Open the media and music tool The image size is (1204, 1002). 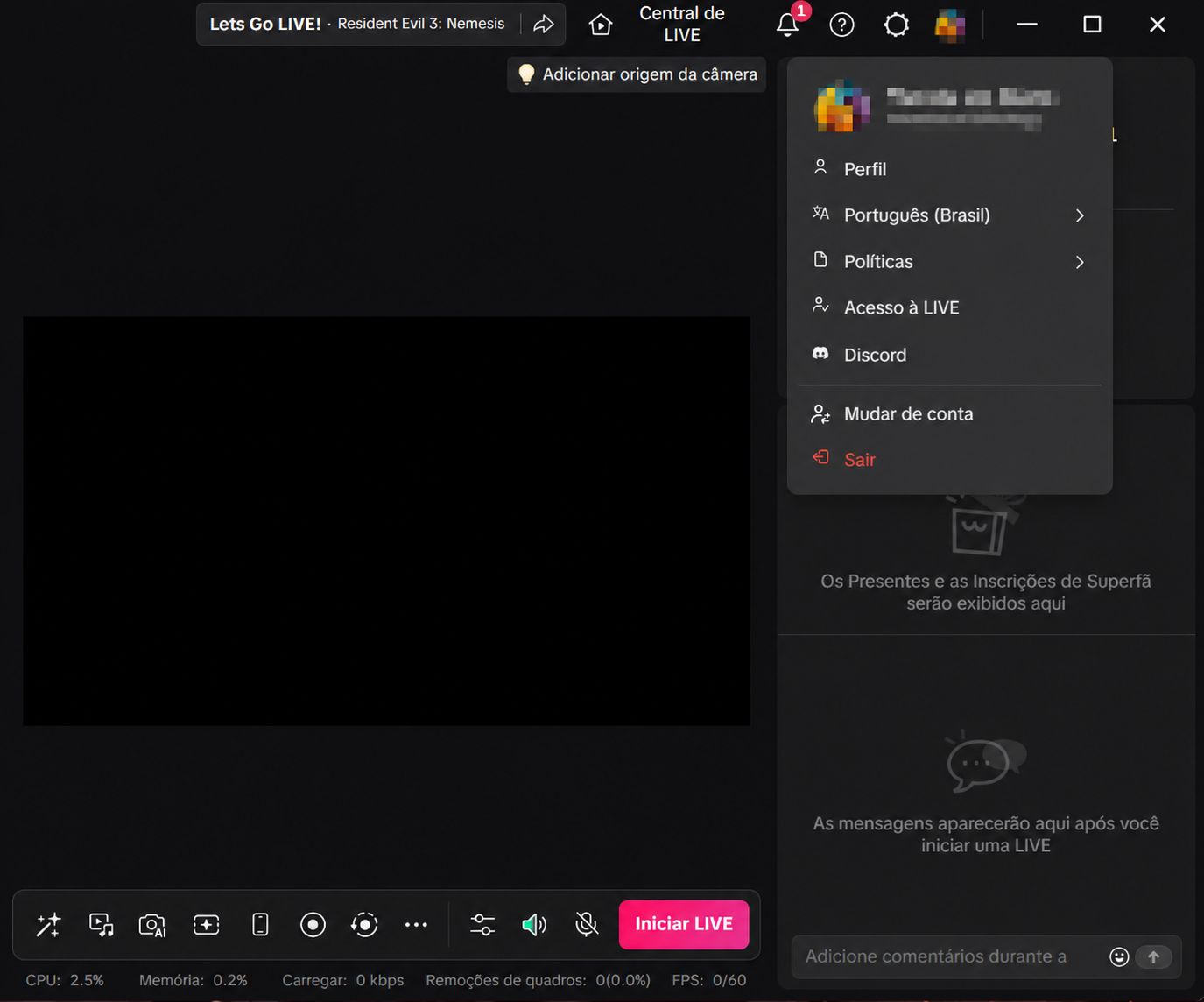(x=102, y=924)
